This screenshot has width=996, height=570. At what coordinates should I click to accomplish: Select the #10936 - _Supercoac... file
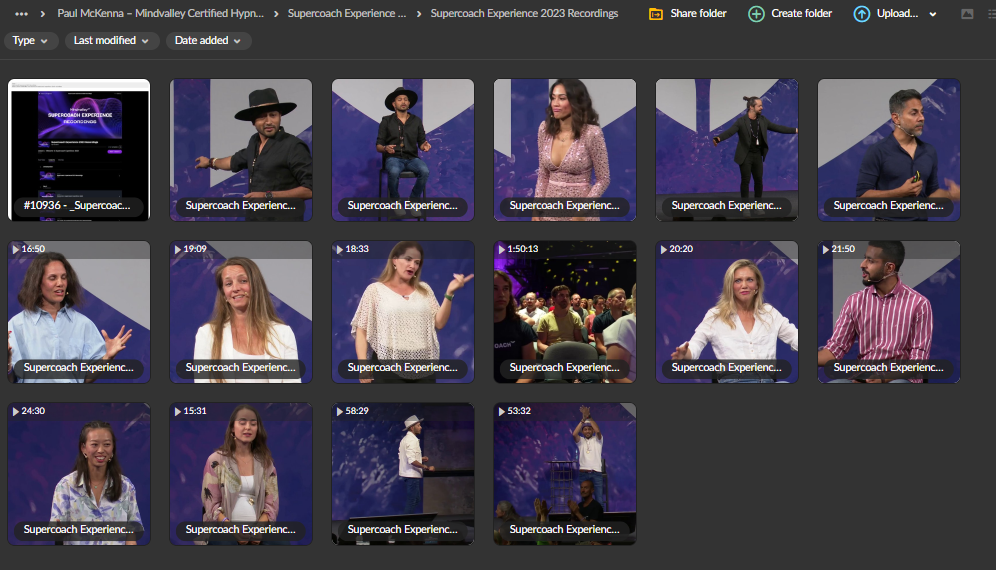(x=79, y=150)
